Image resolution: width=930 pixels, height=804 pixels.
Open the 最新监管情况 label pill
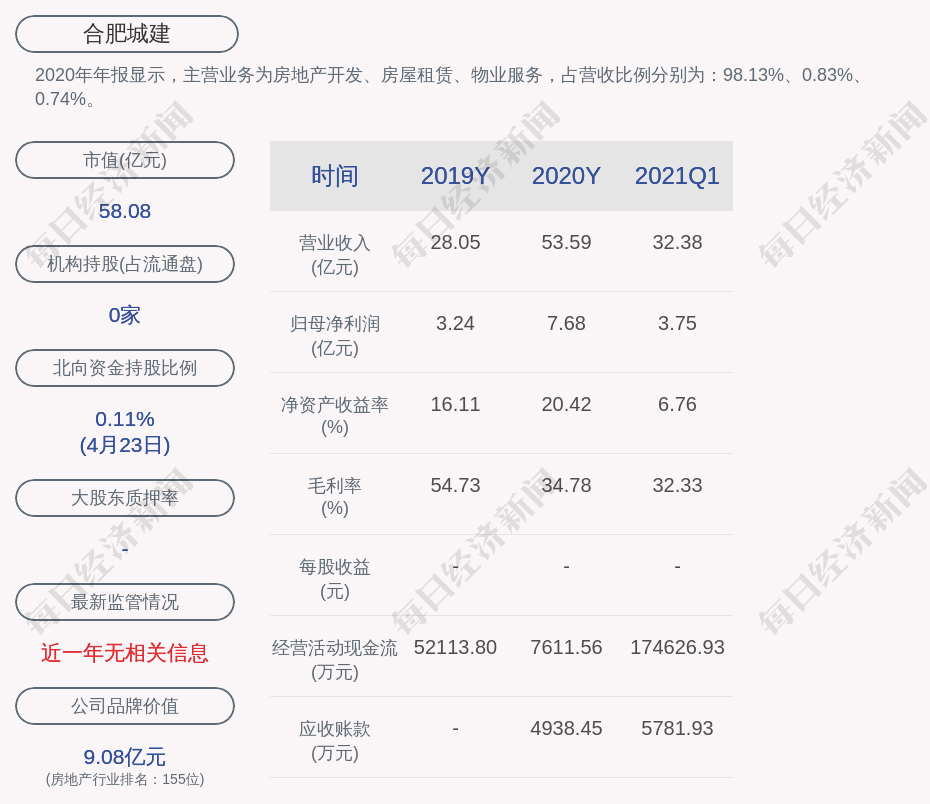pos(125,602)
